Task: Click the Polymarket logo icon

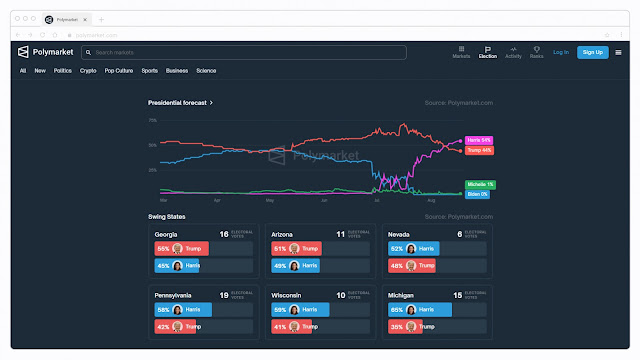Action: point(23,52)
